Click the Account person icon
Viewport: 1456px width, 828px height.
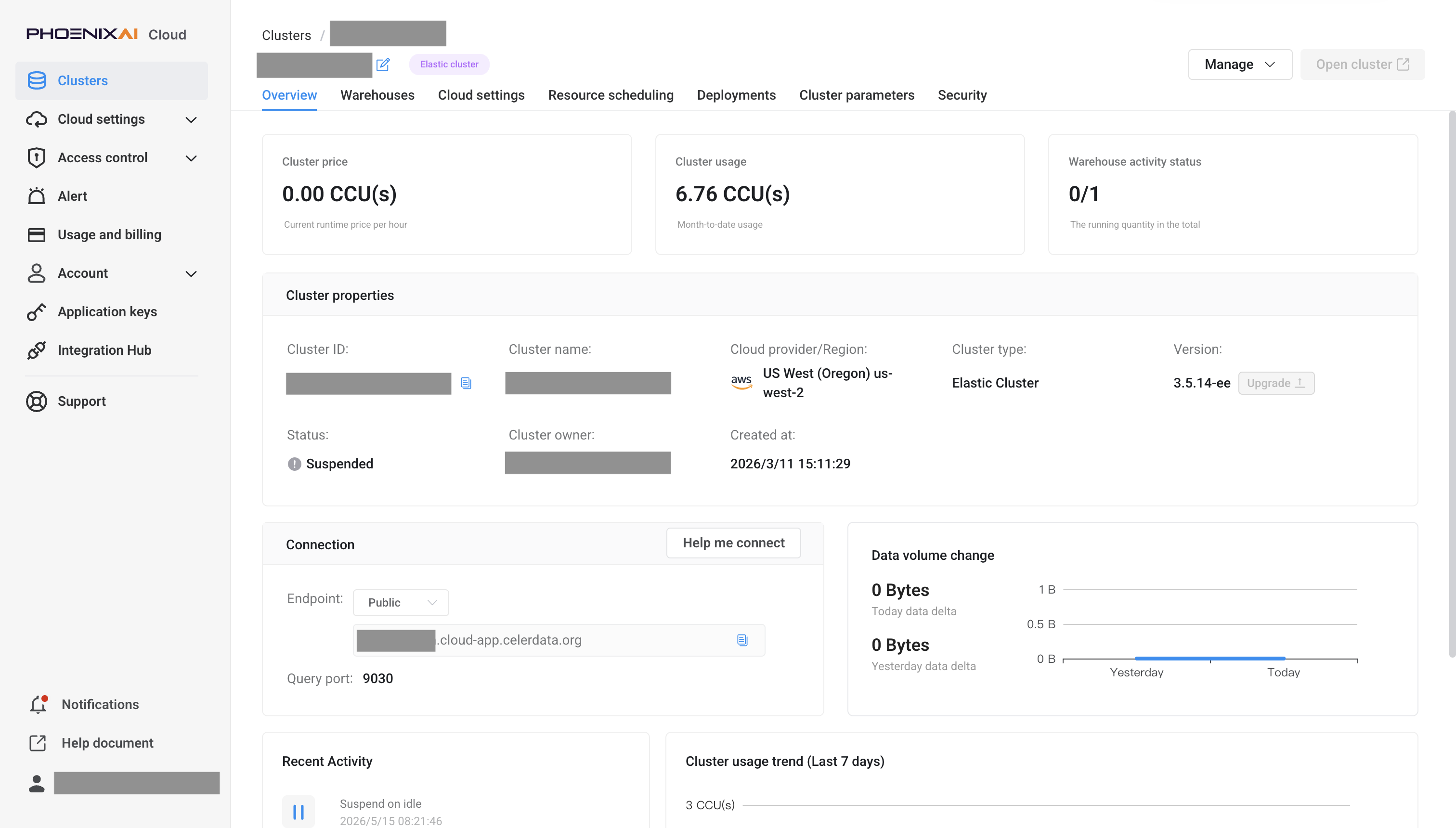(37, 273)
